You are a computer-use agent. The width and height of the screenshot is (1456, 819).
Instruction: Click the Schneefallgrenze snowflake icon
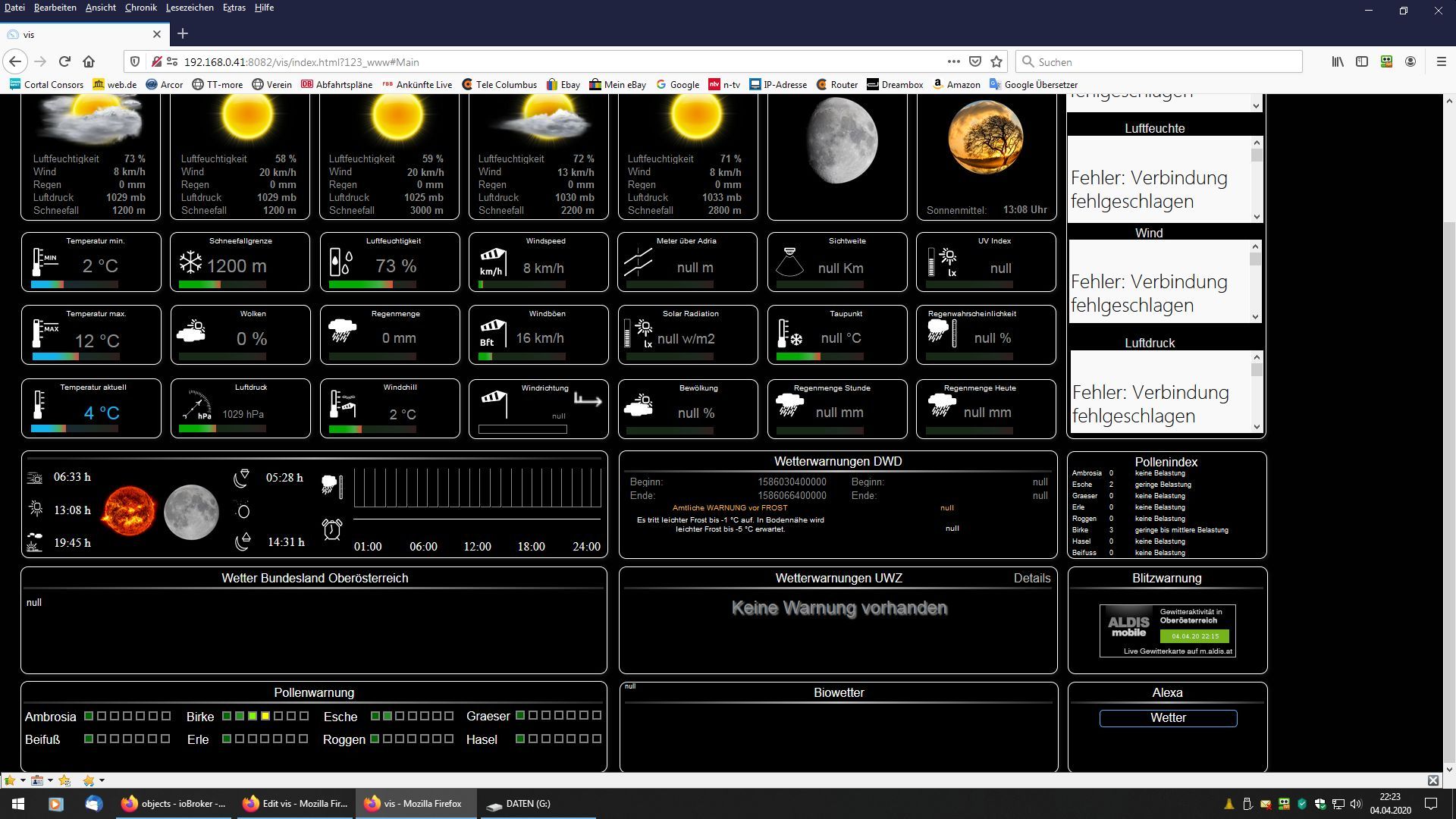190,263
